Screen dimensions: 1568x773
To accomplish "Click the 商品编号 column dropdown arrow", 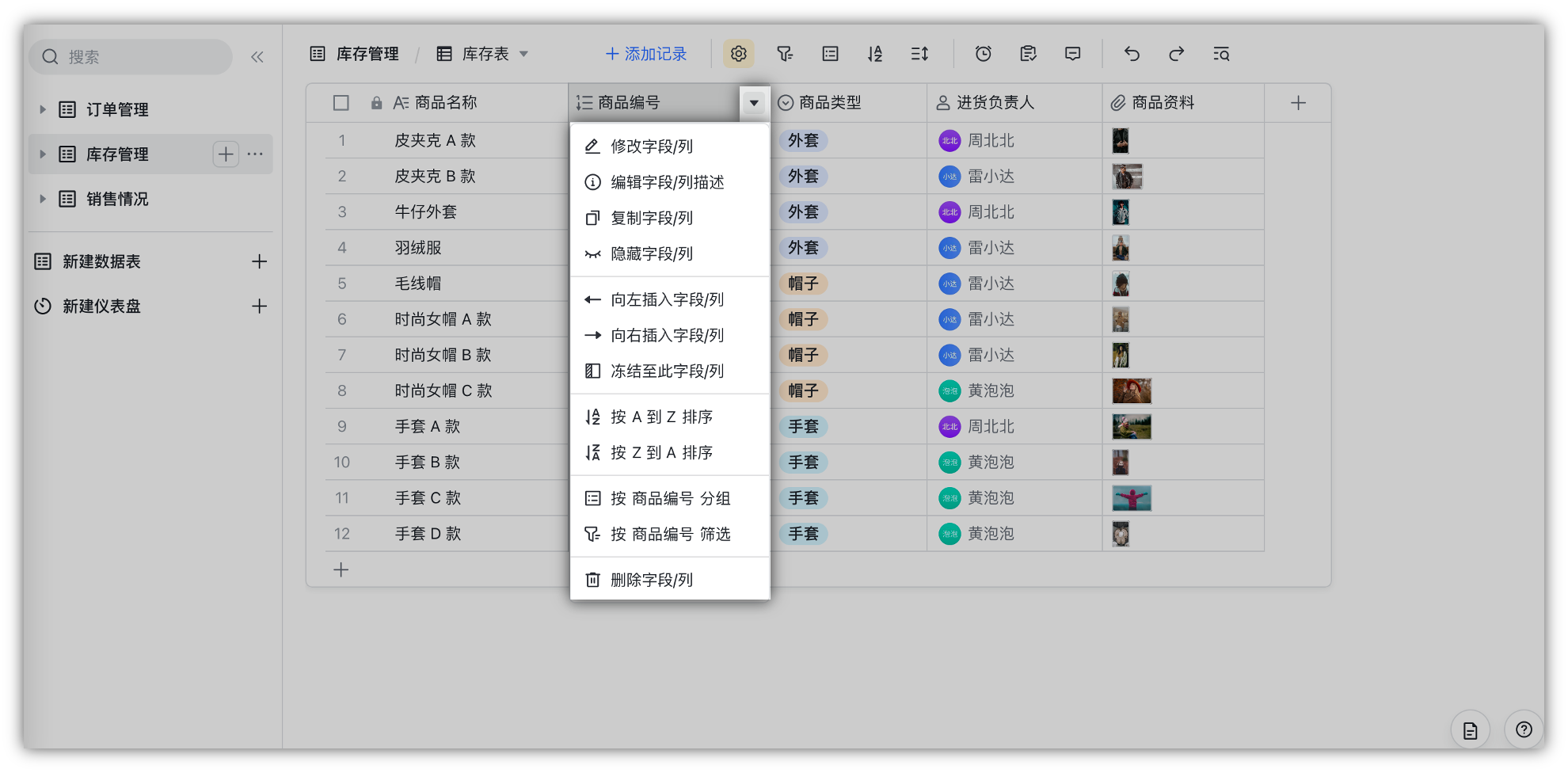I will point(754,103).
